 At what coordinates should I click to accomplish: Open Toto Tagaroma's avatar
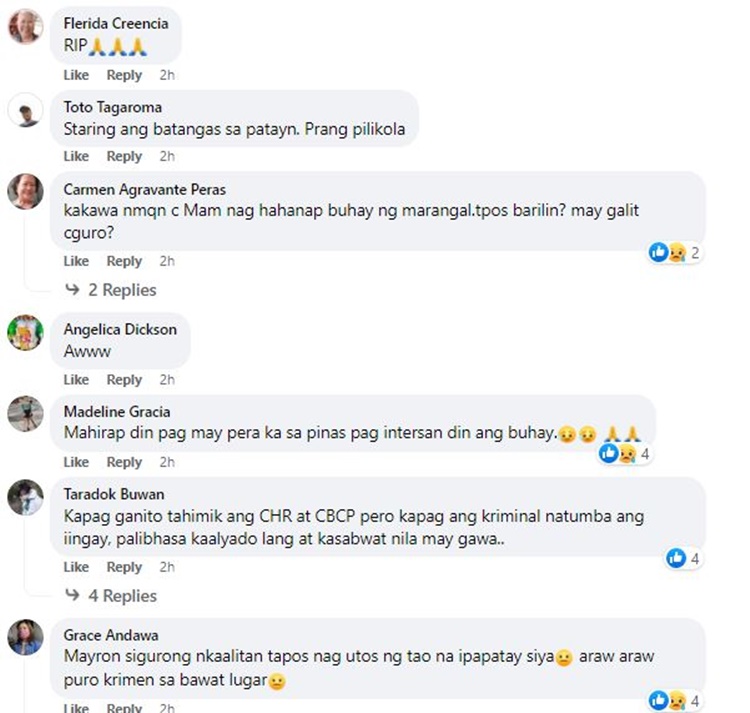(25, 110)
